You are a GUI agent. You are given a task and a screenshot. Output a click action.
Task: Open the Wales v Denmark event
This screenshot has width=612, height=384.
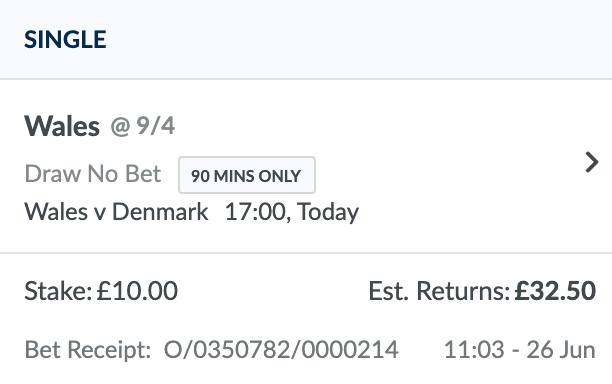point(116,212)
